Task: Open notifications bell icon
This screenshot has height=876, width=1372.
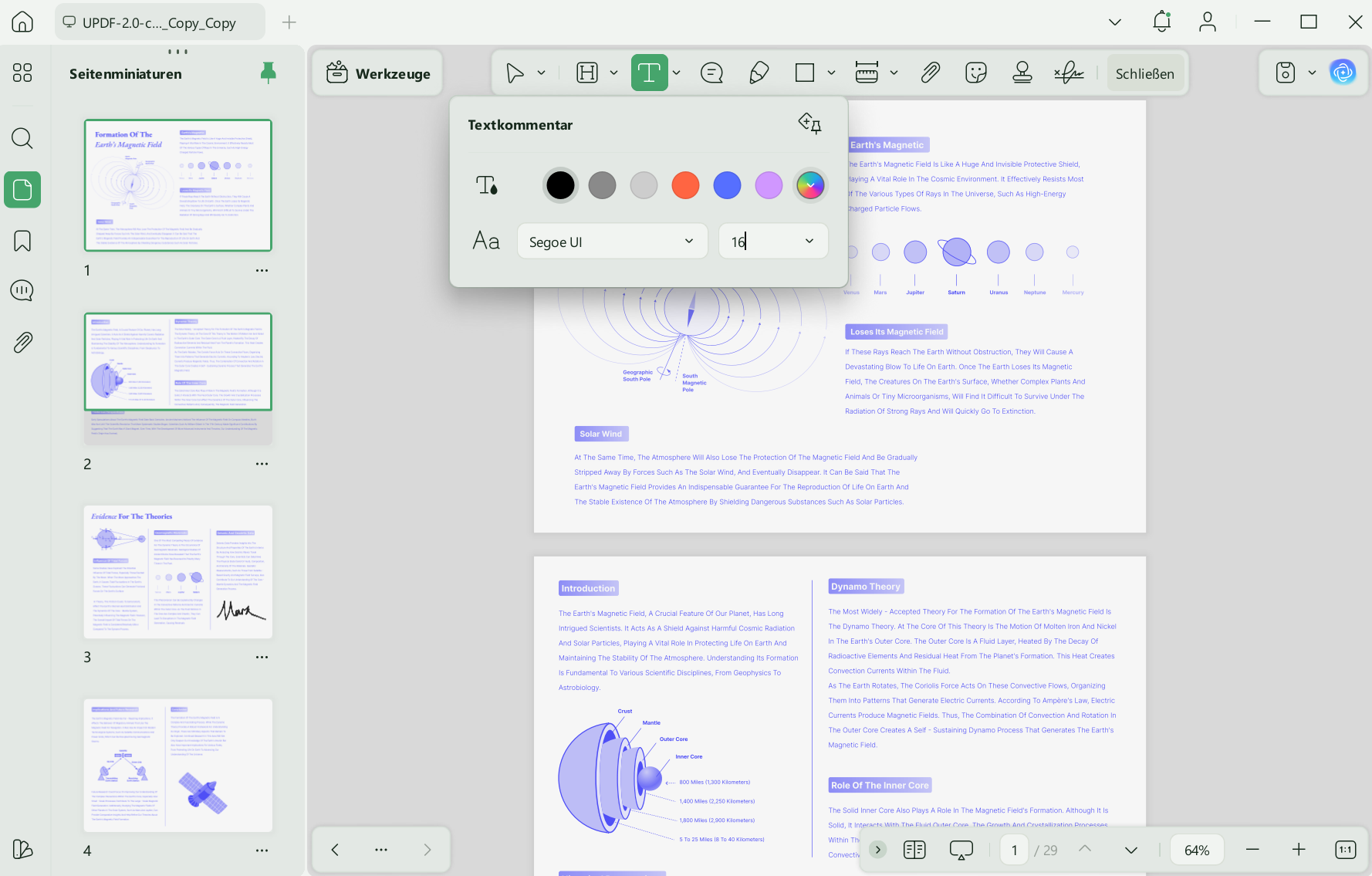Action: click(1161, 22)
